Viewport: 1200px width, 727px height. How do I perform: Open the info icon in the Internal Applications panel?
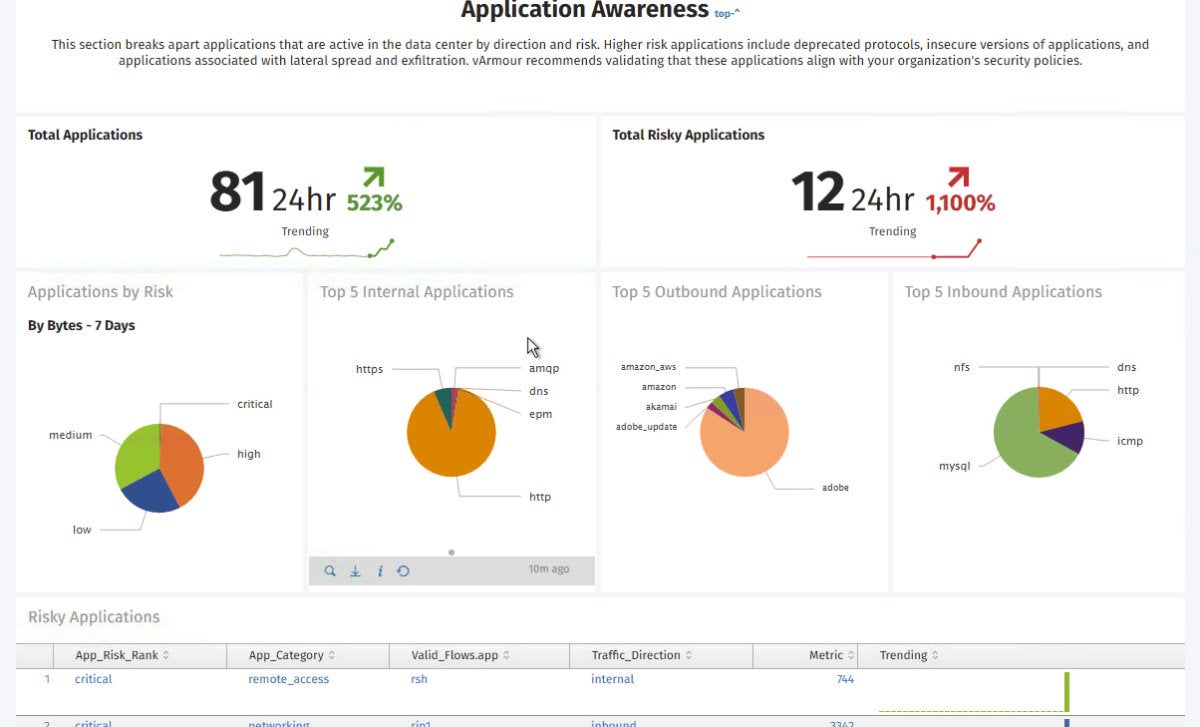click(x=380, y=571)
